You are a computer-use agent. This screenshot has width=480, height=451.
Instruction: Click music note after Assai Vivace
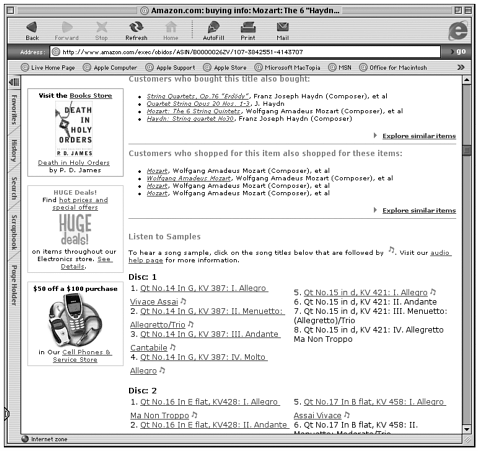click(347, 415)
